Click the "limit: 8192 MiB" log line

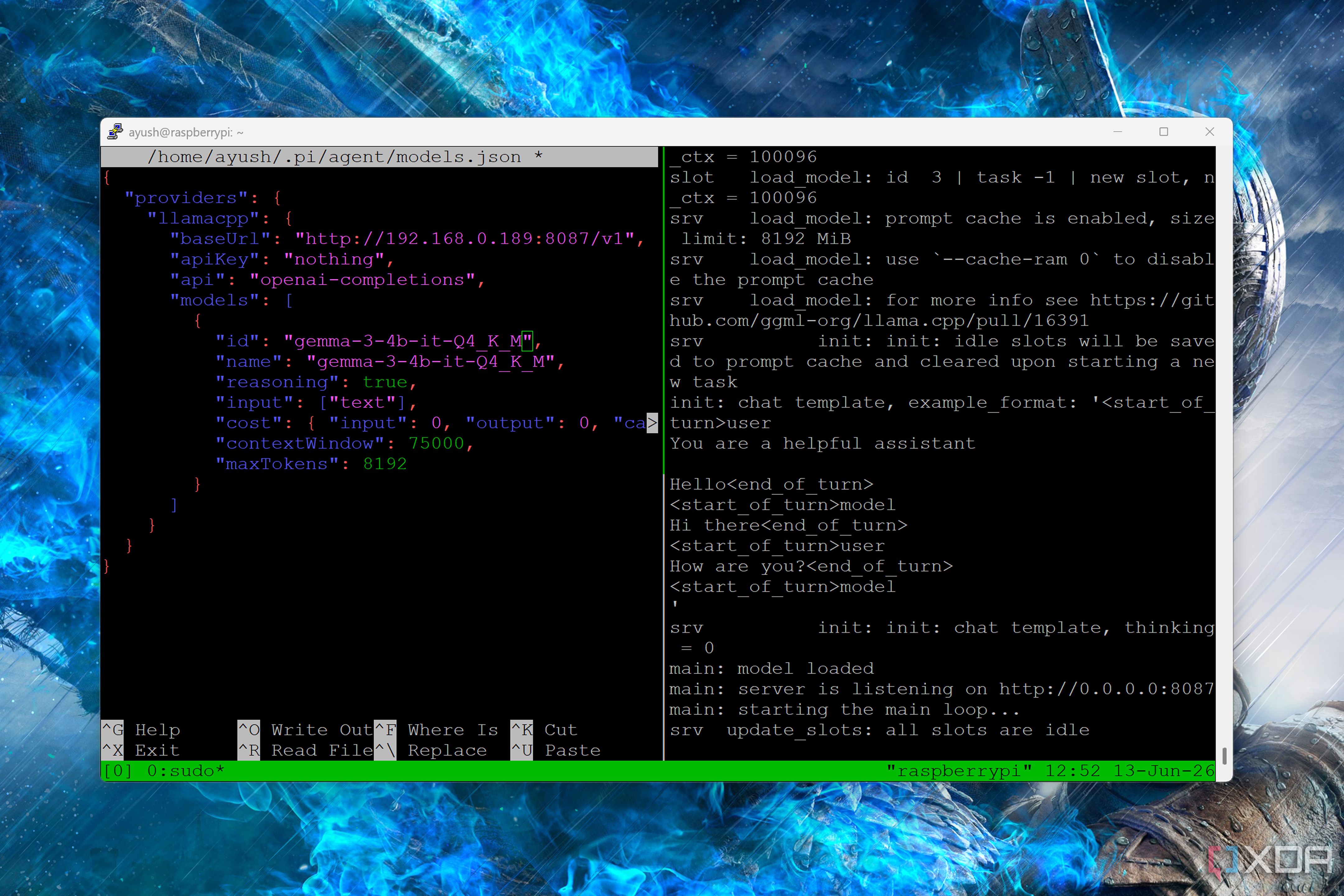(766, 238)
